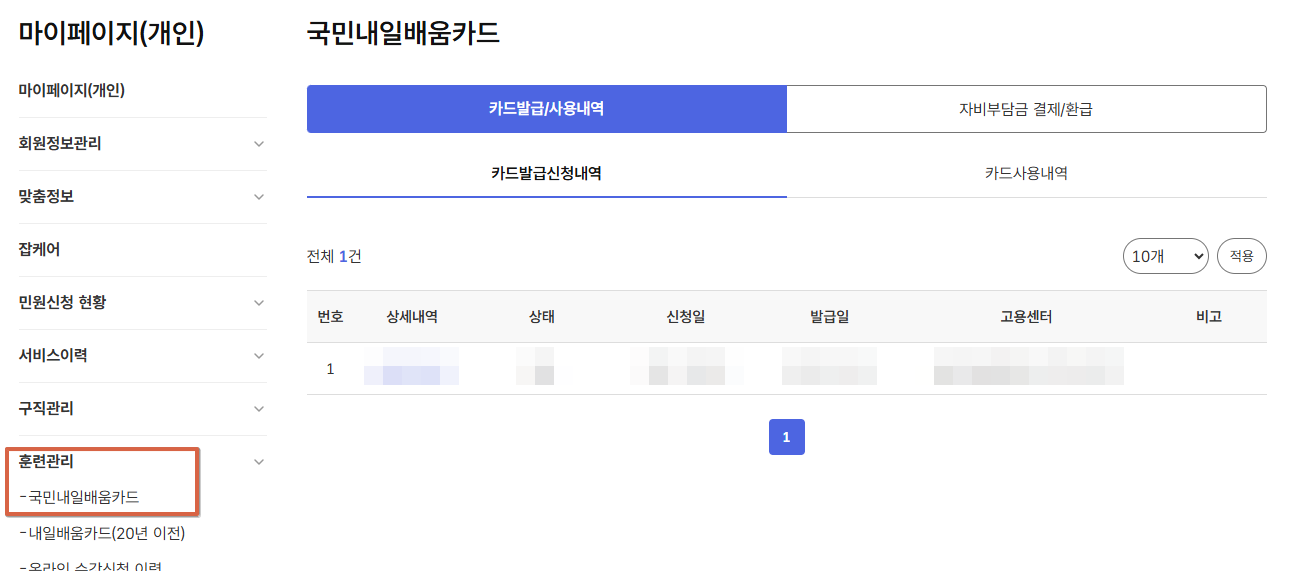The width and height of the screenshot is (1301, 571).
Task: Expand the 민원신청 현황 chevron
Action: [259, 303]
